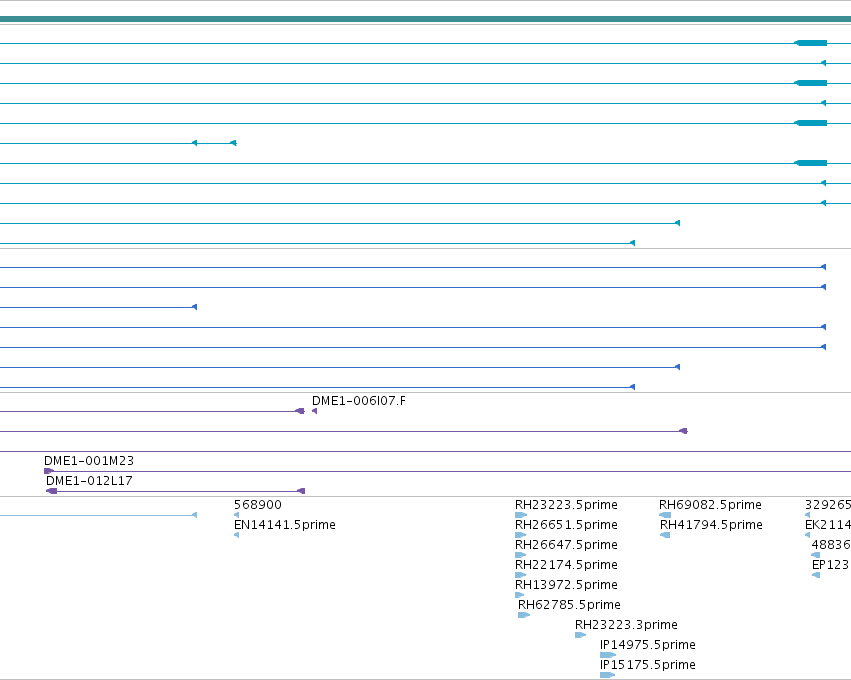Click the RH23223.5prime label
Image resolution: width=851 pixels, height=680 pixels.
566,505
